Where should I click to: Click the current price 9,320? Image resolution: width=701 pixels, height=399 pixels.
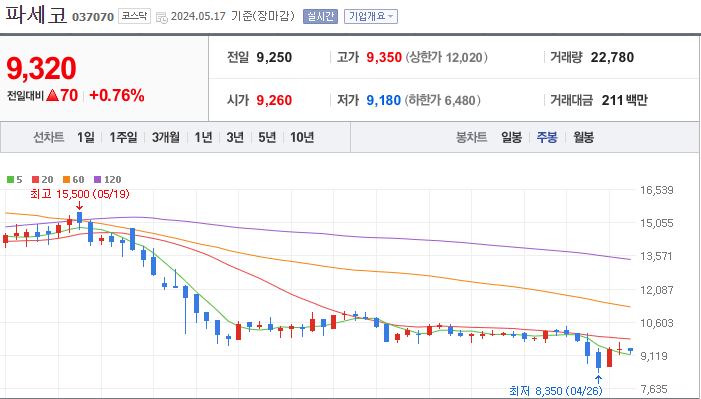[41, 68]
